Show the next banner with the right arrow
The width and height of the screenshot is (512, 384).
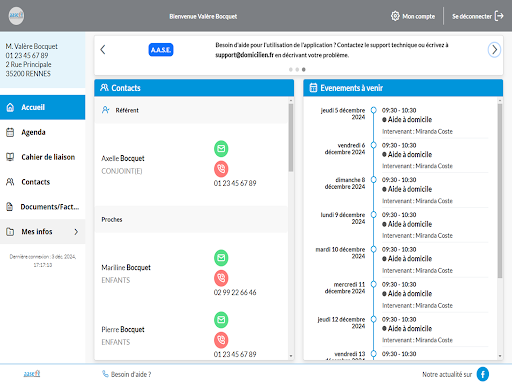[494, 50]
